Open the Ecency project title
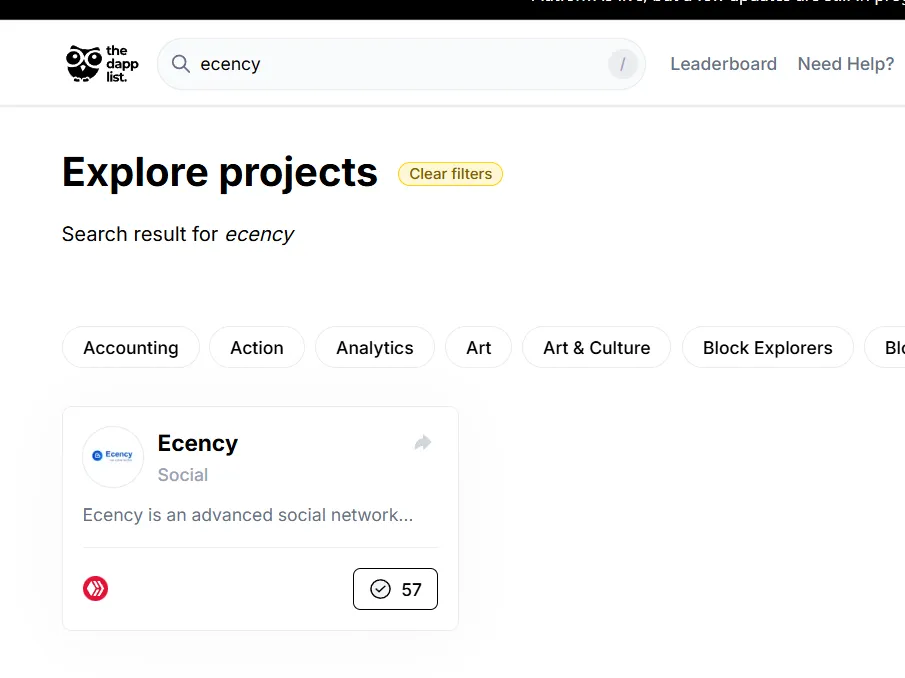The image size is (905, 678). (197, 443)
